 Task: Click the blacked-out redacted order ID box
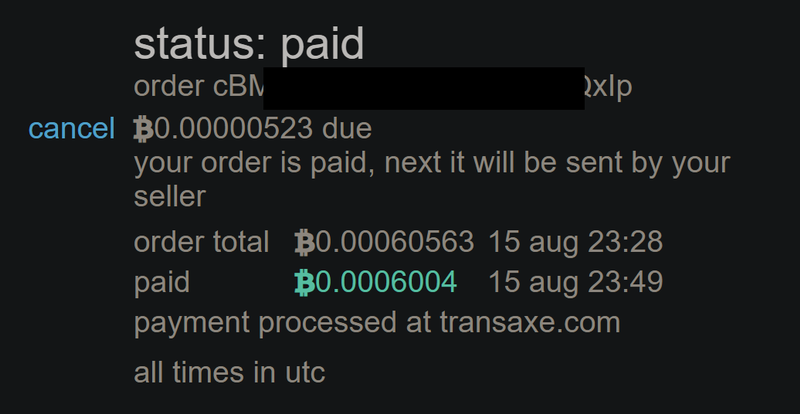tap(423, 88)
